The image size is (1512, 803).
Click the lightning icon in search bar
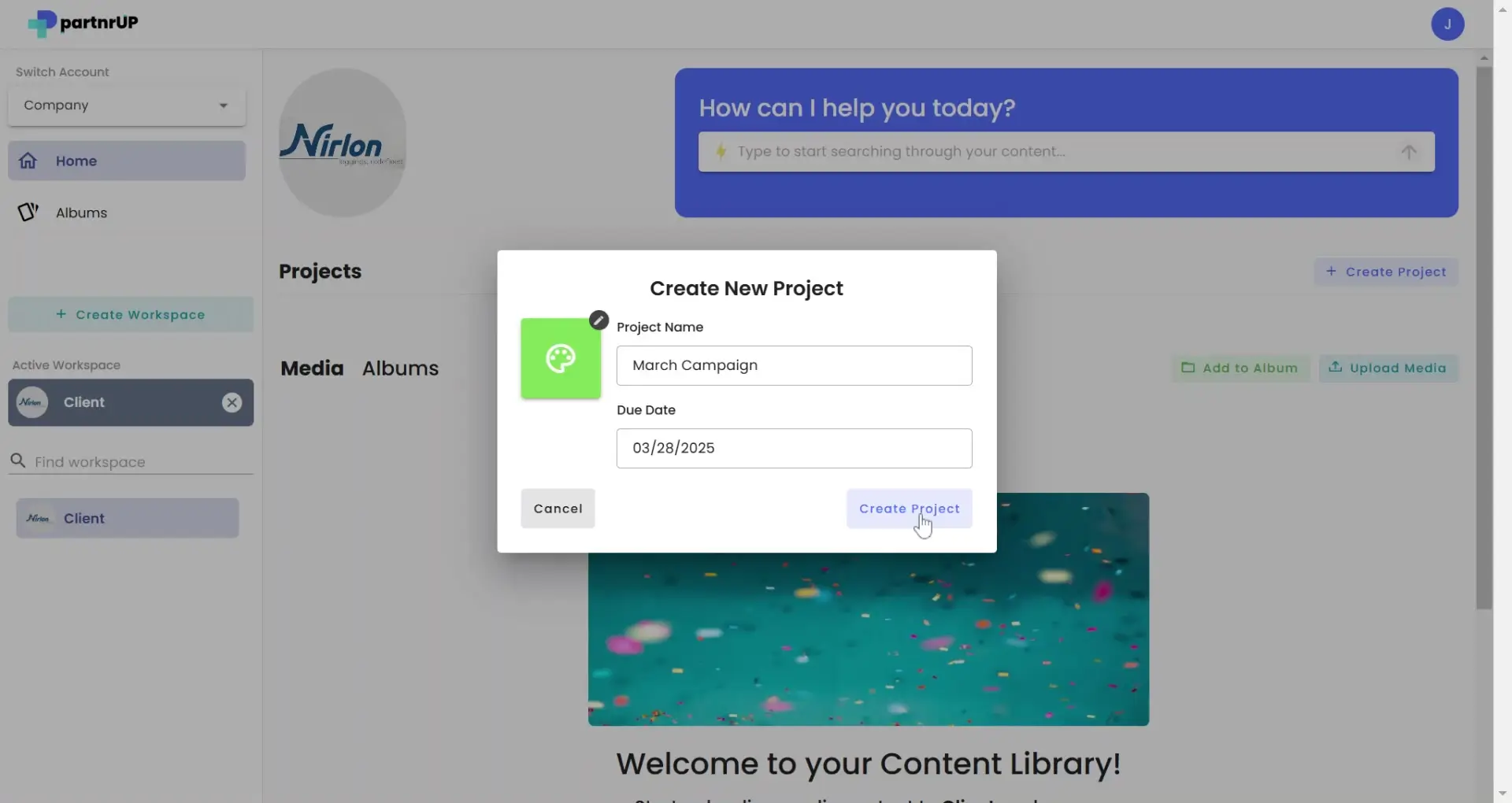point(721,151)
